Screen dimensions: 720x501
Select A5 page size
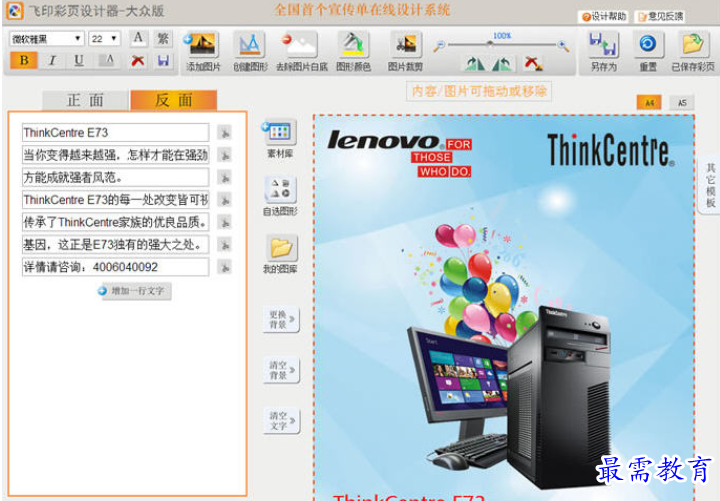[x=682, y=102]
